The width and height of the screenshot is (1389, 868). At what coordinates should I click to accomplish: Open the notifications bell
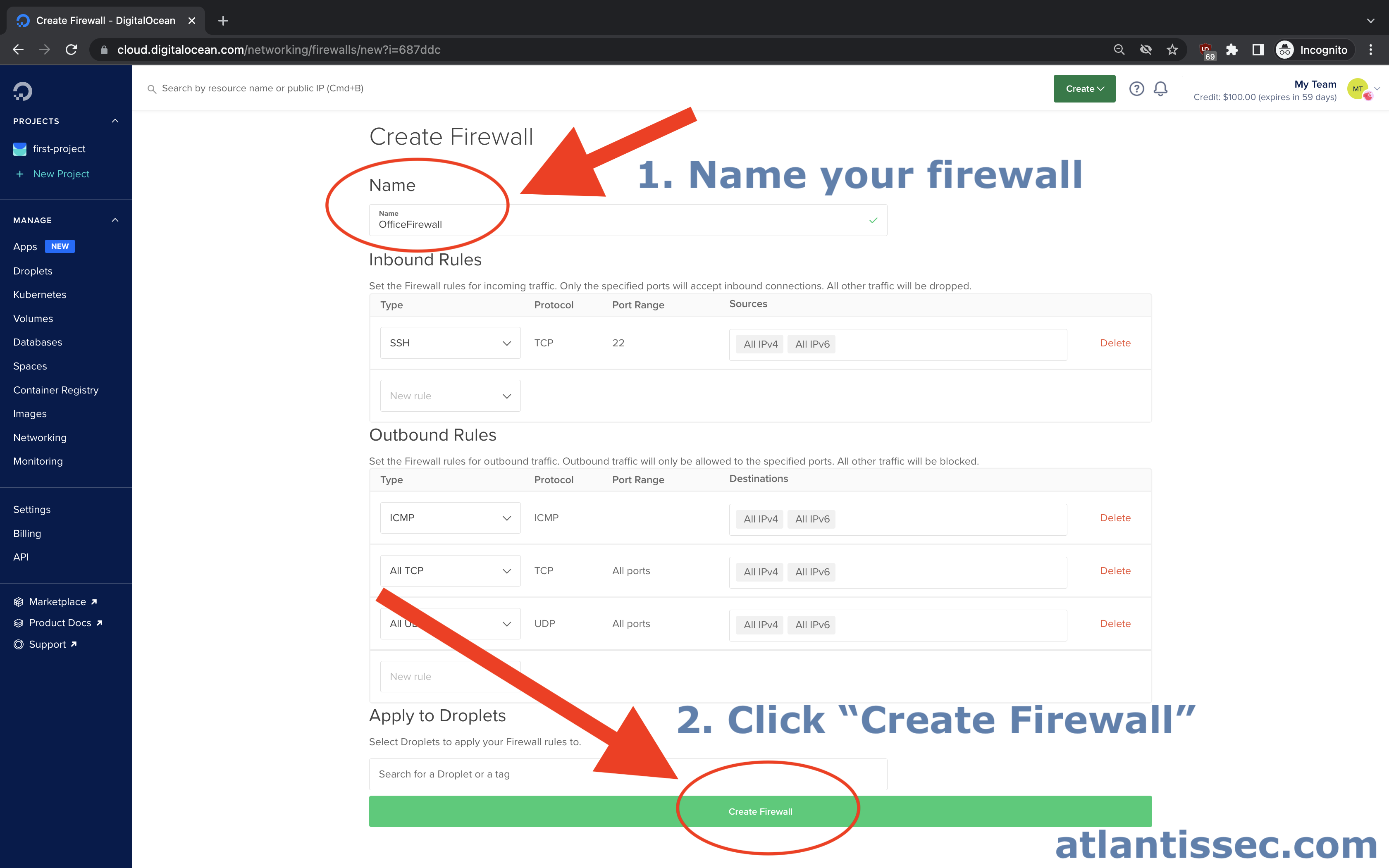(1160, 88)
